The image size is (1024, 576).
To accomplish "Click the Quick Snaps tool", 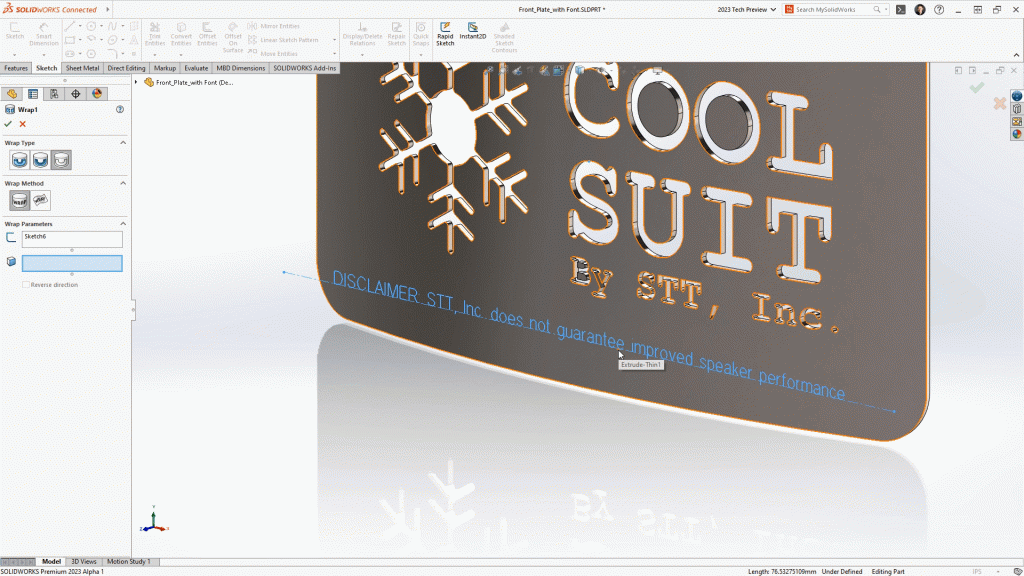I will coord(421,34).
